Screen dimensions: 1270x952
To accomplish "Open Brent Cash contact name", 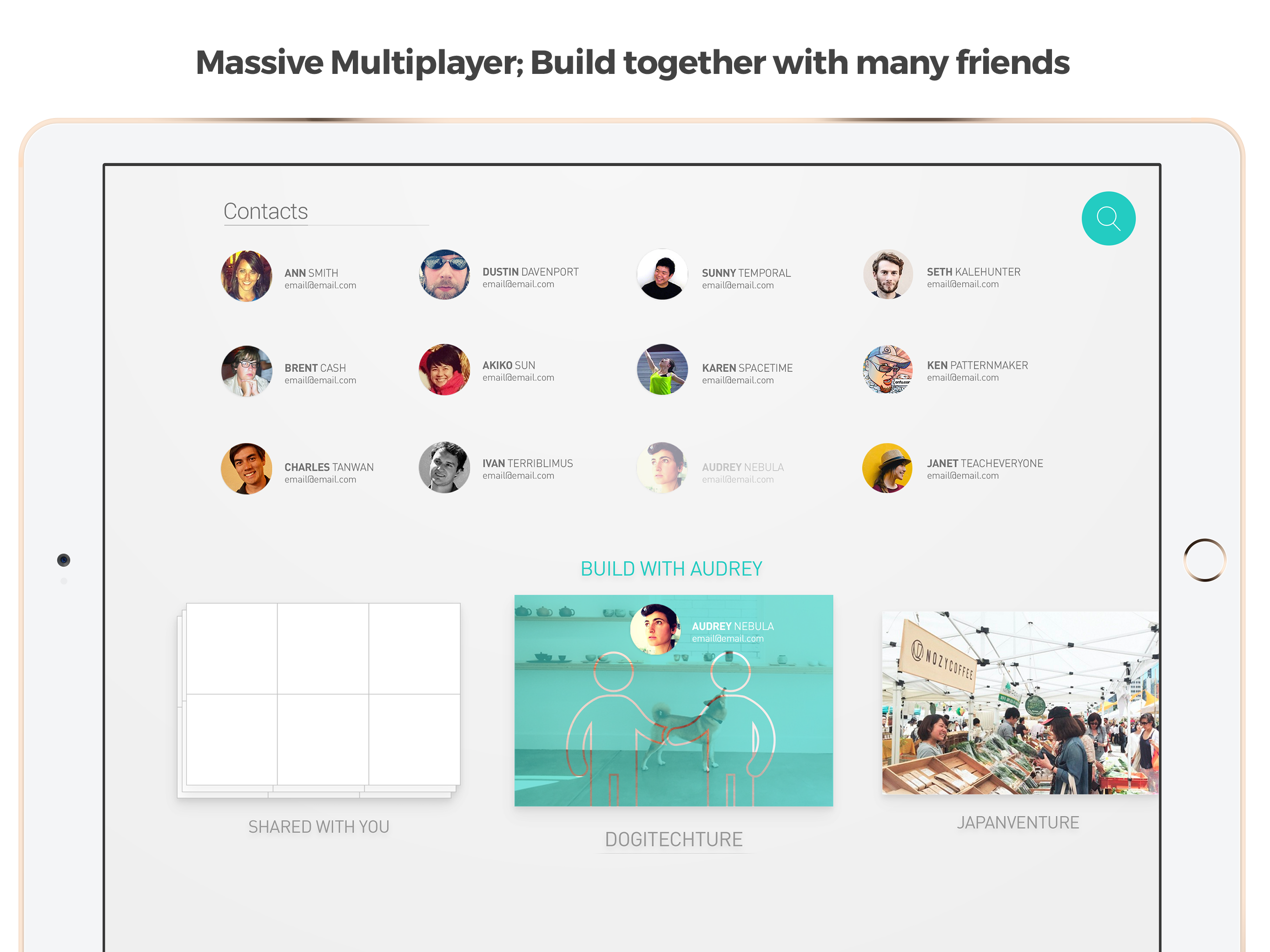I will point(315,368).
